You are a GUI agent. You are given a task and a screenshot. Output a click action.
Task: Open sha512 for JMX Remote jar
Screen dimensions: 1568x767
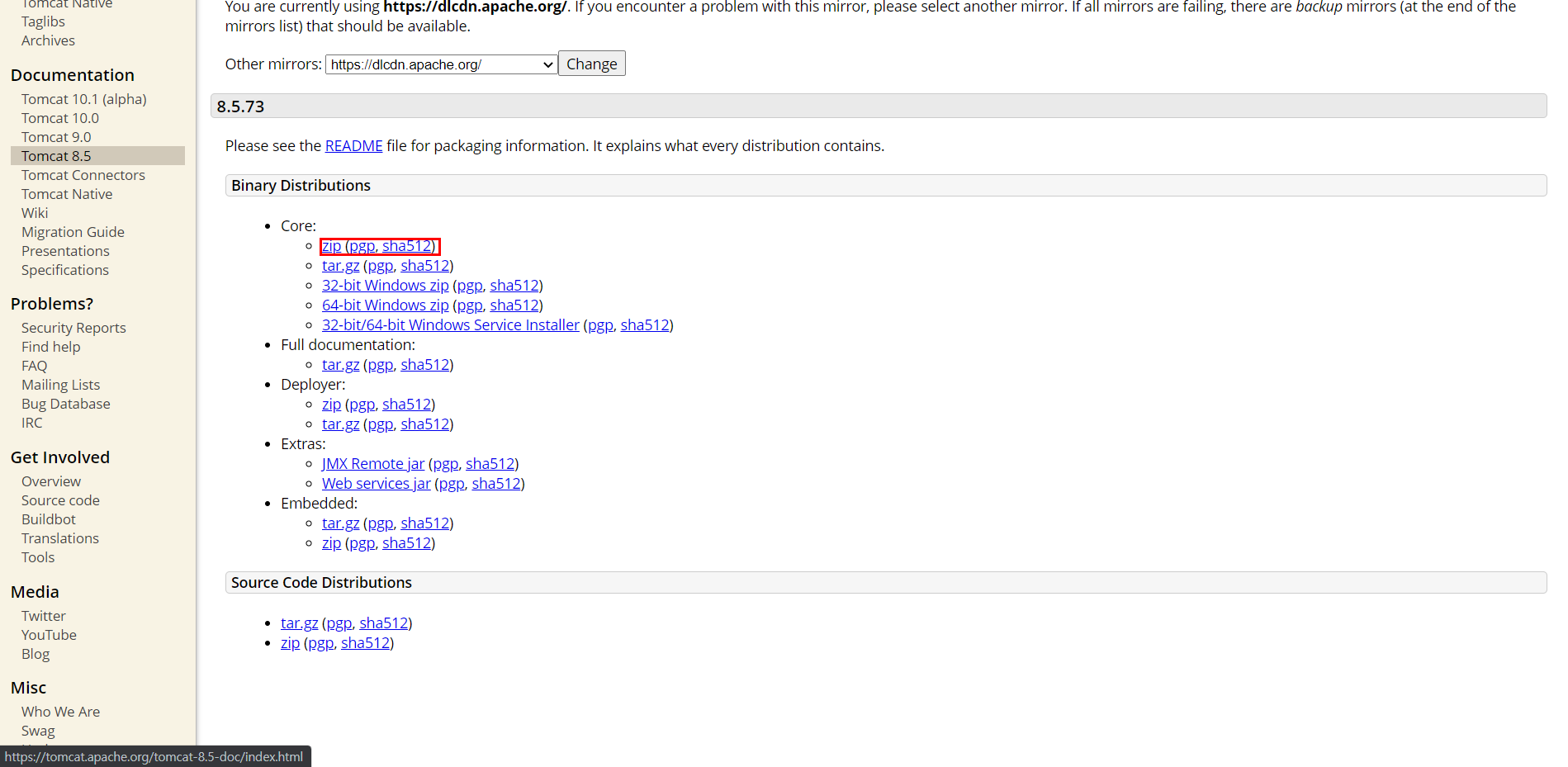[x=490, y=464]
